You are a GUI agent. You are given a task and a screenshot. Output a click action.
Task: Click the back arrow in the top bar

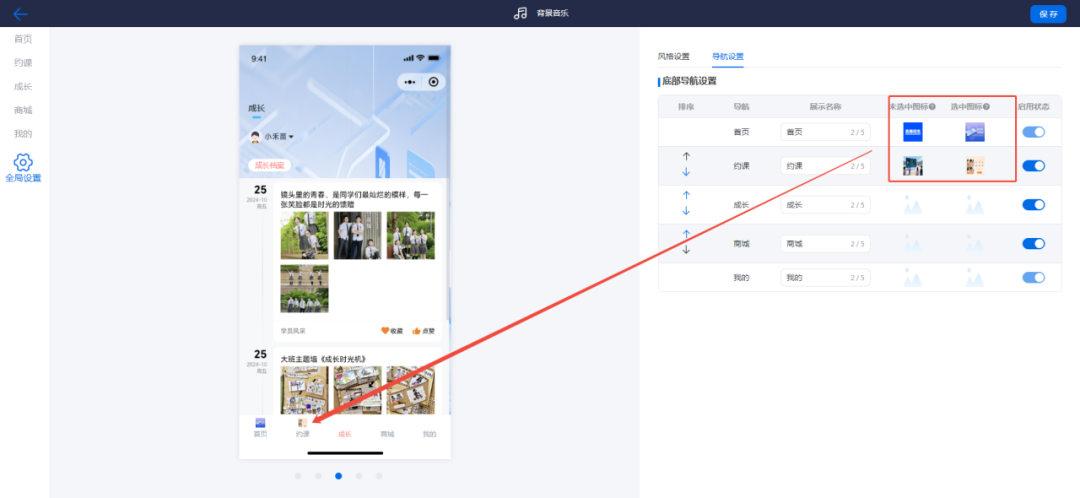pyautogui.click(x=20, y=14)
